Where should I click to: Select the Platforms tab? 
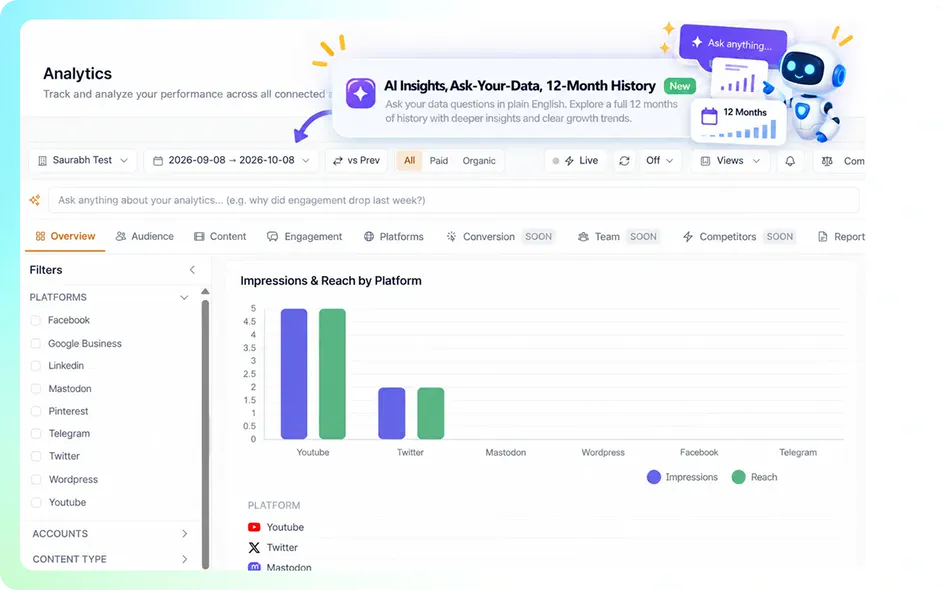[394, 237]
